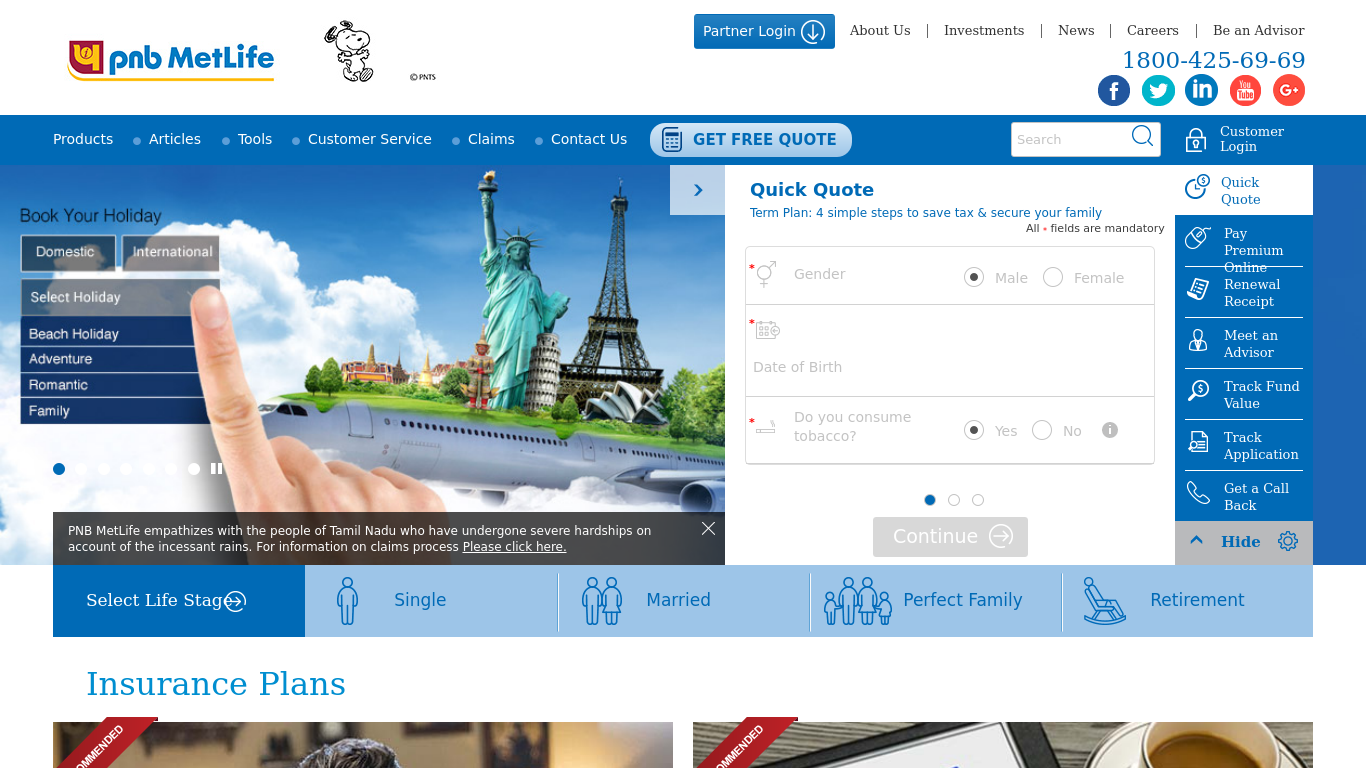Collapse the Quick Quote panel chevron
Screen dimensions: 1366x768
pos(697,190)
